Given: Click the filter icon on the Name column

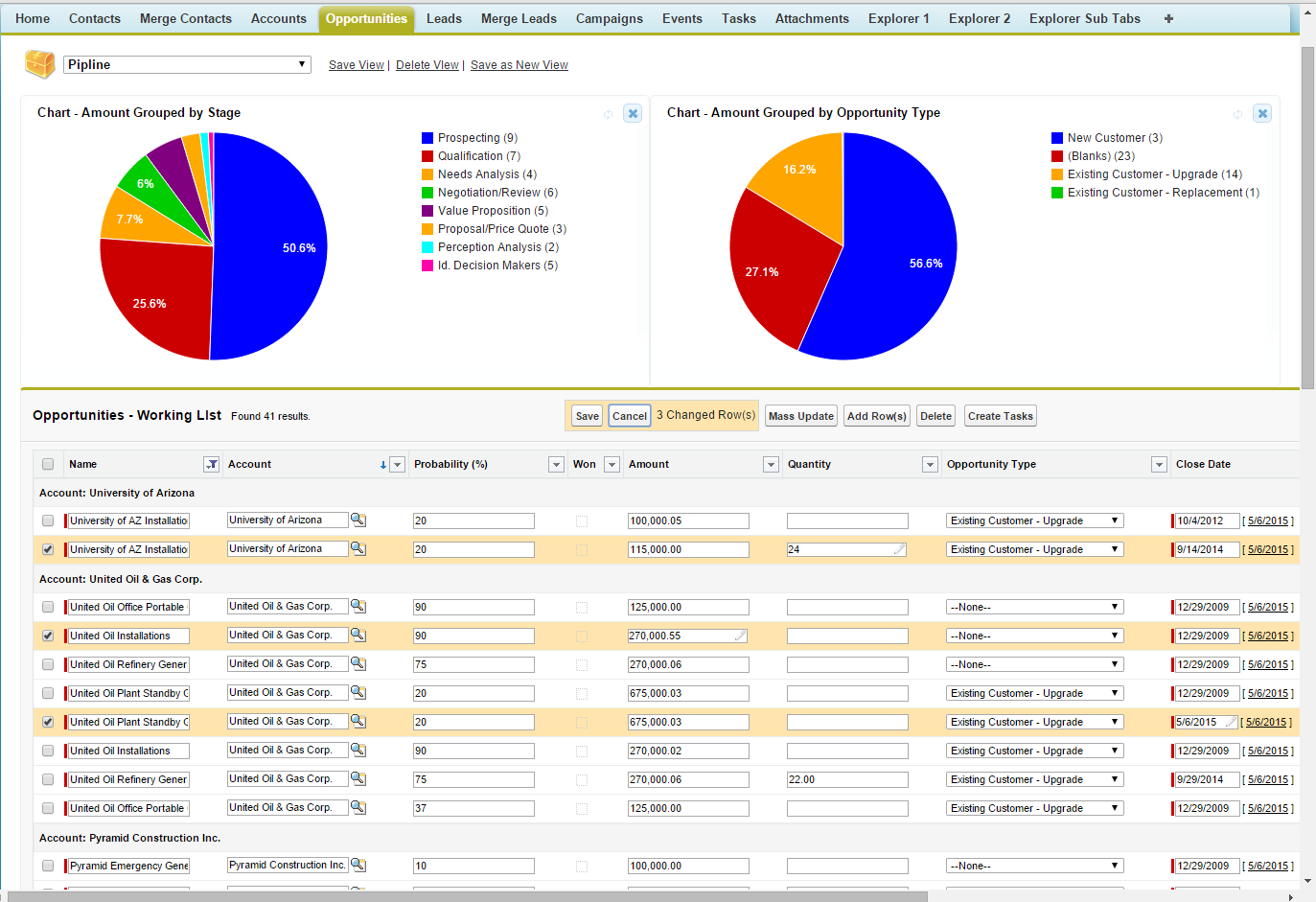Looking at the screenshot, I should click(212, 464).
